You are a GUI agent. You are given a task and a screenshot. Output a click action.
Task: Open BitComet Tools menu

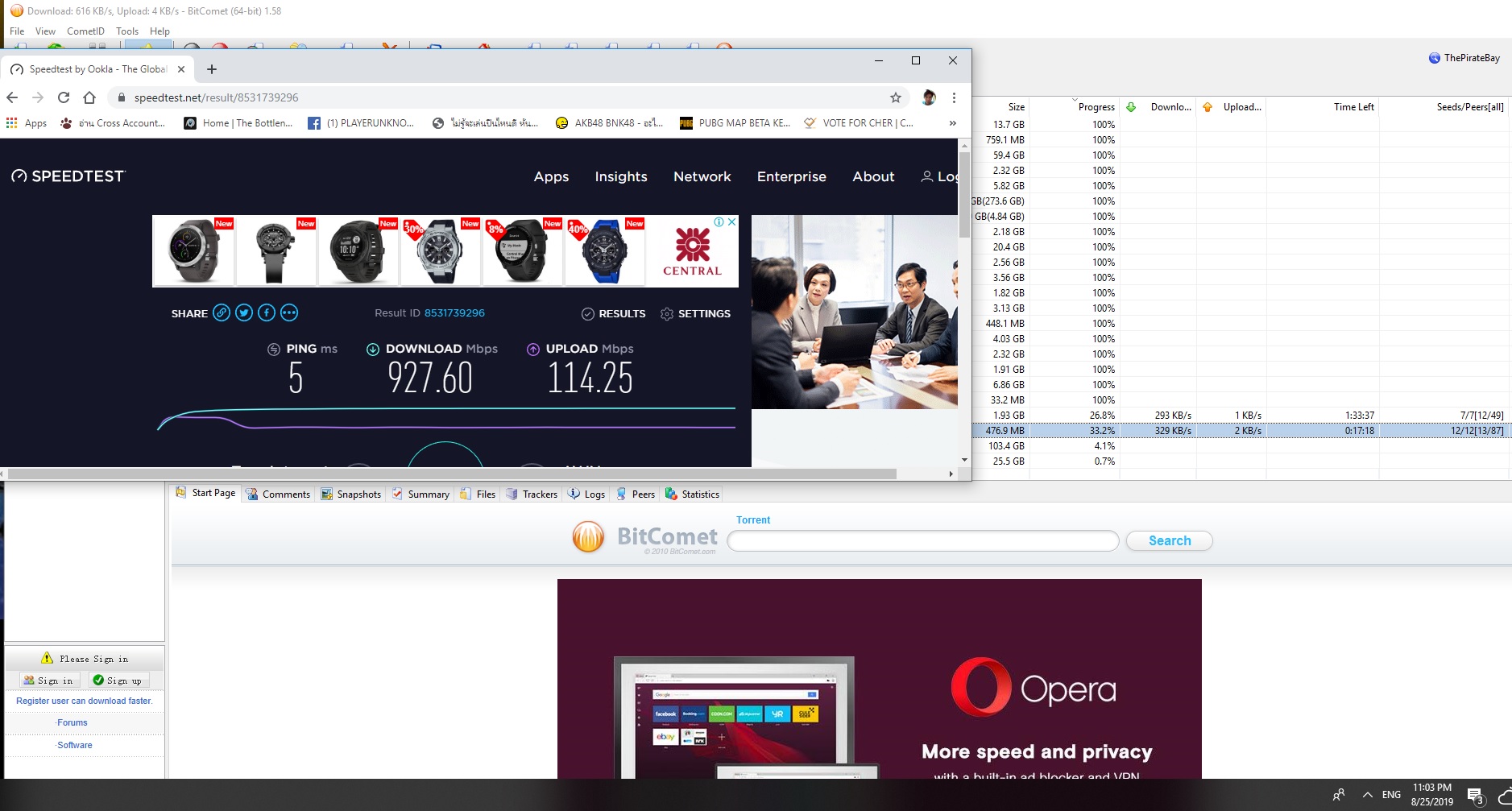pyautogui.click(x=127, y=31)
